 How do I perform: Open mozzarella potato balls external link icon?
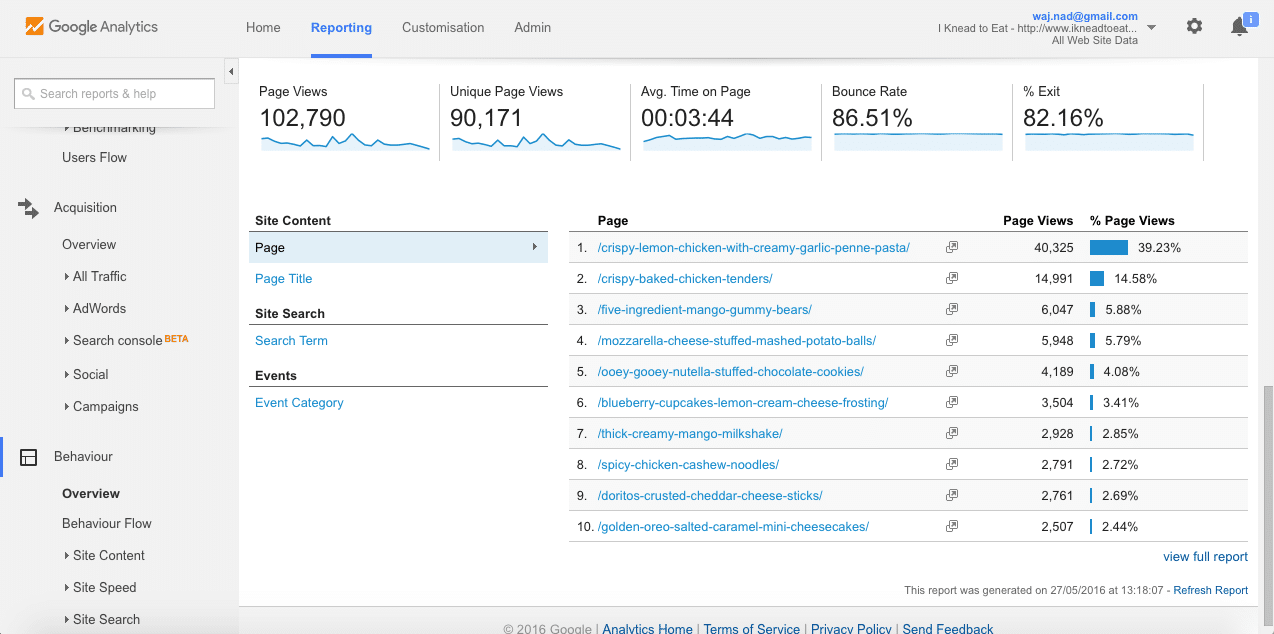(x=952, y=340)
